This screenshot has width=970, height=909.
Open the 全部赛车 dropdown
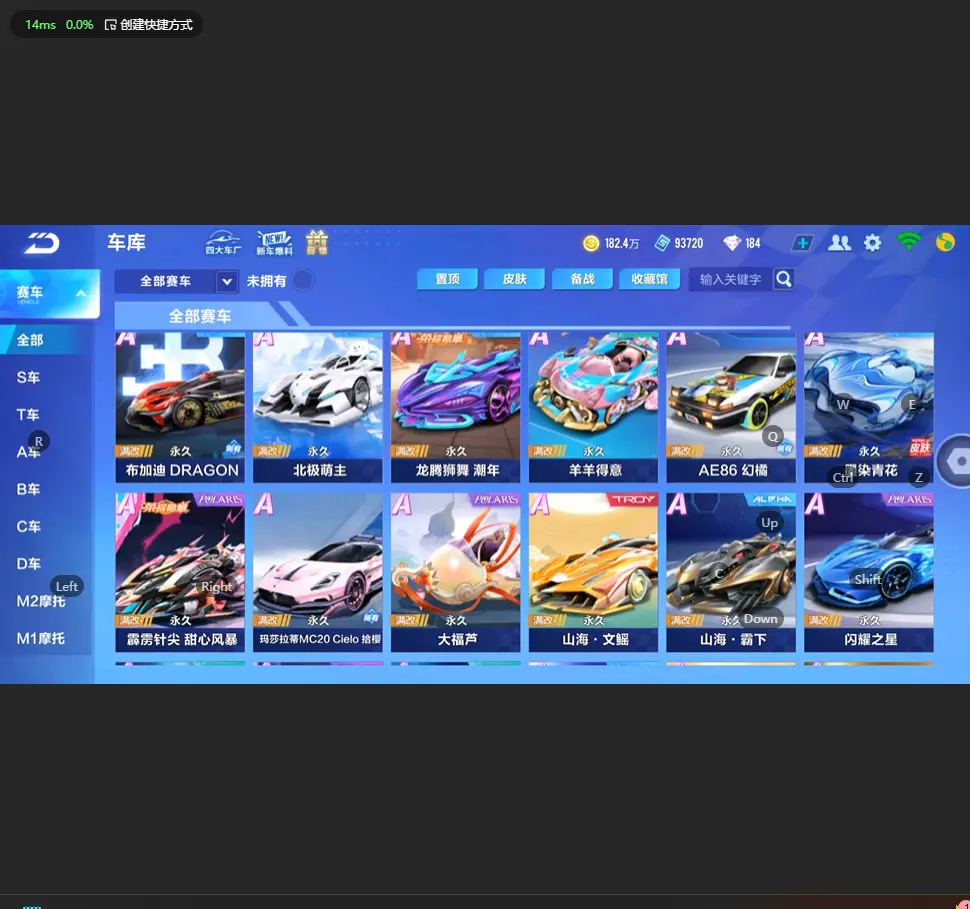click(x=176, y=281)
